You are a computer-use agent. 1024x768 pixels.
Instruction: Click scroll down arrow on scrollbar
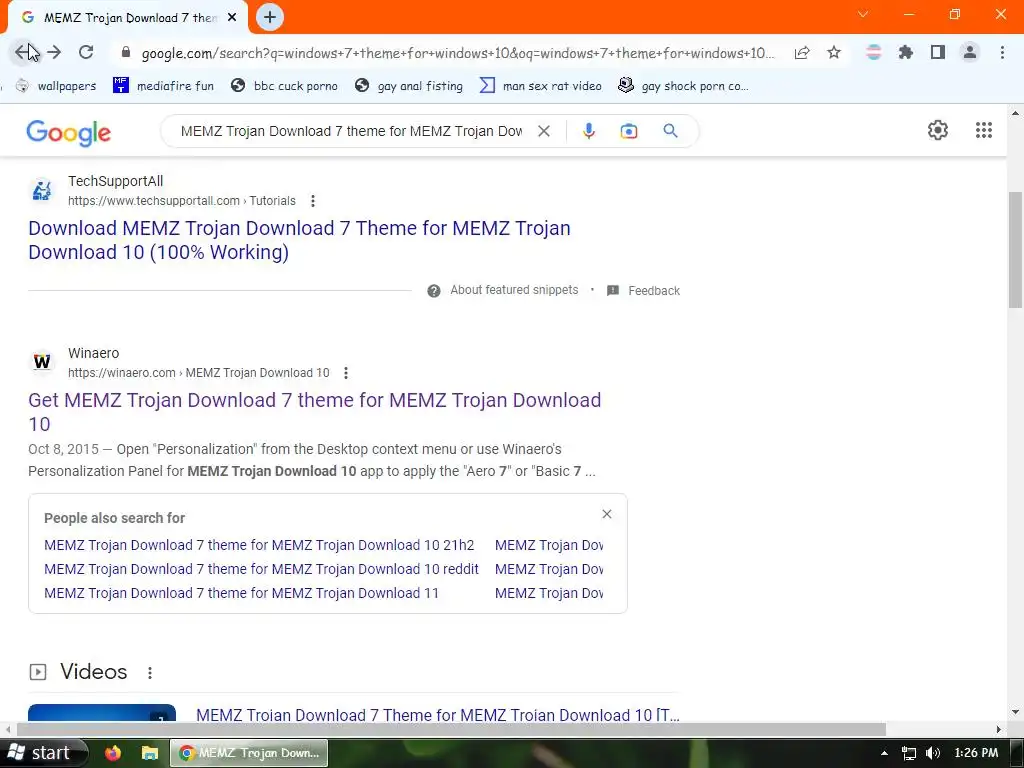tap(1015, 712)
